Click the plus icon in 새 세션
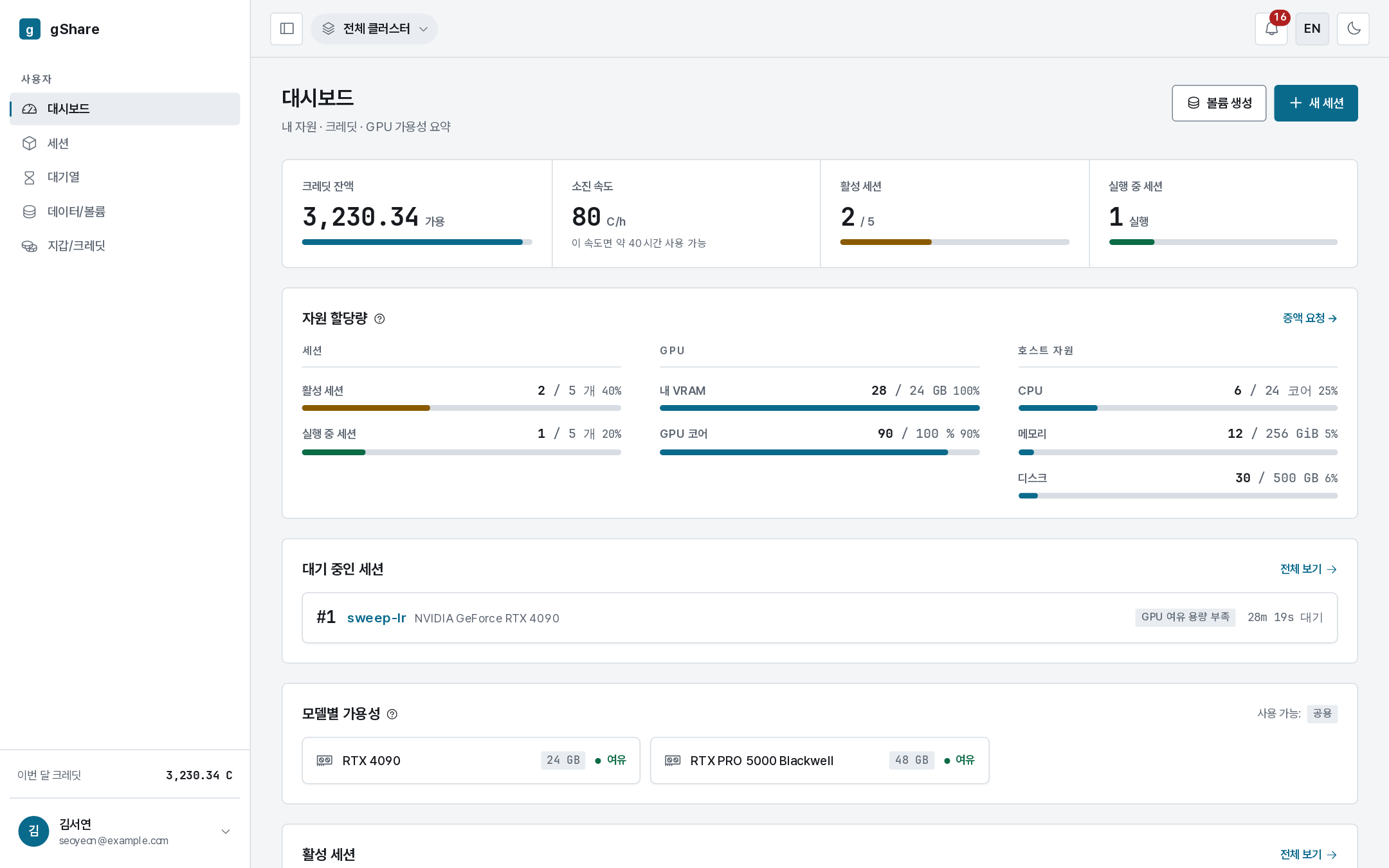 click(1296, 103)
